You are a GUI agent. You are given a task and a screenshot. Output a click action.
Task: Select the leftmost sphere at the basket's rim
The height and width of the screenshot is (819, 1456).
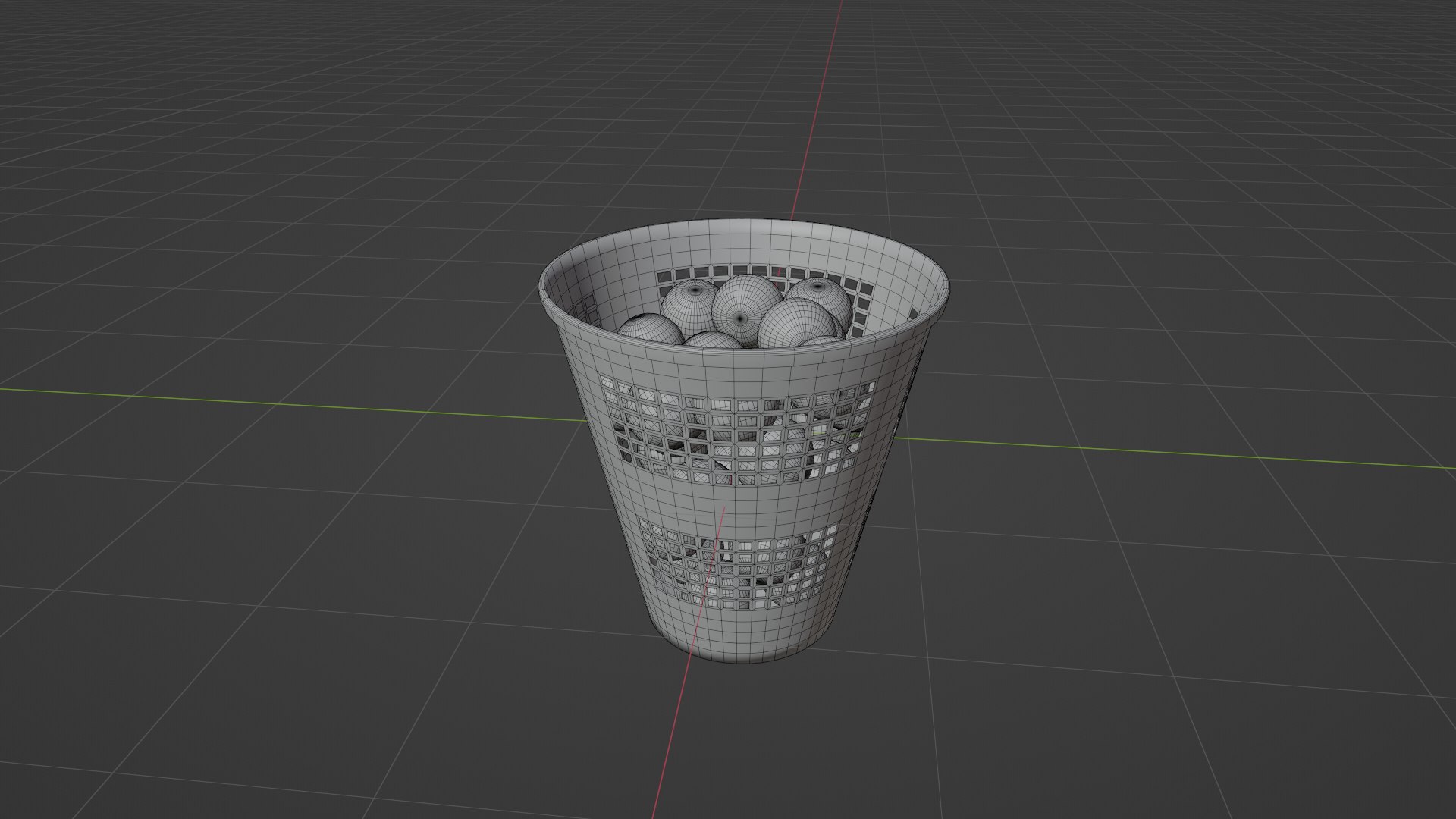click(x=649, y=330)
